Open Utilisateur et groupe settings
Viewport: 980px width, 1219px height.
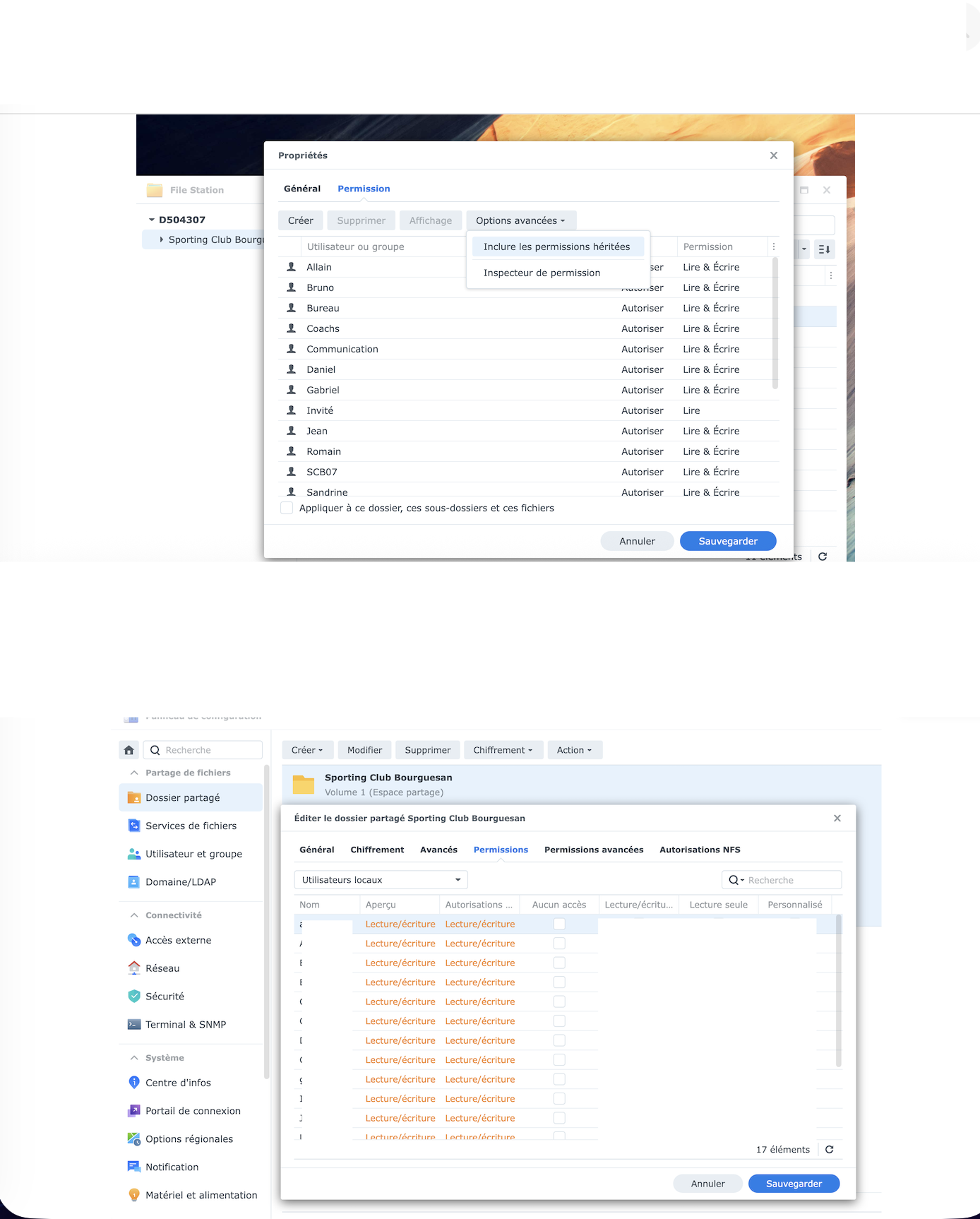[x=191, y=854]
